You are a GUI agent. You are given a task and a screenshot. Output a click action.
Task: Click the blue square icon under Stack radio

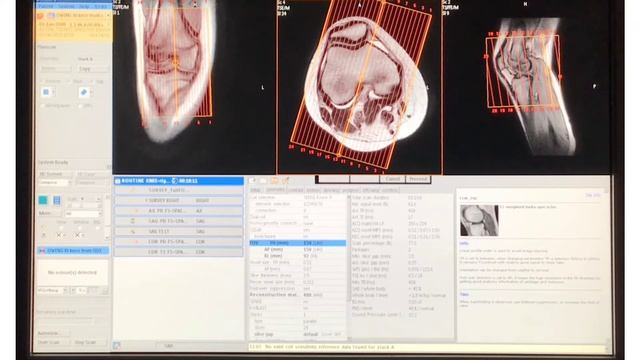[x=46, y=92]
